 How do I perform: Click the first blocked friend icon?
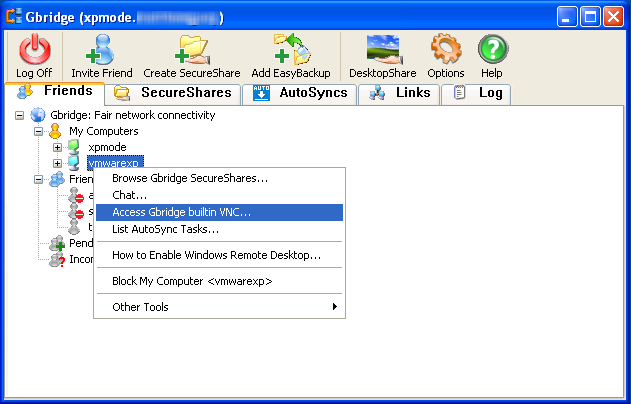click(76, 195)
